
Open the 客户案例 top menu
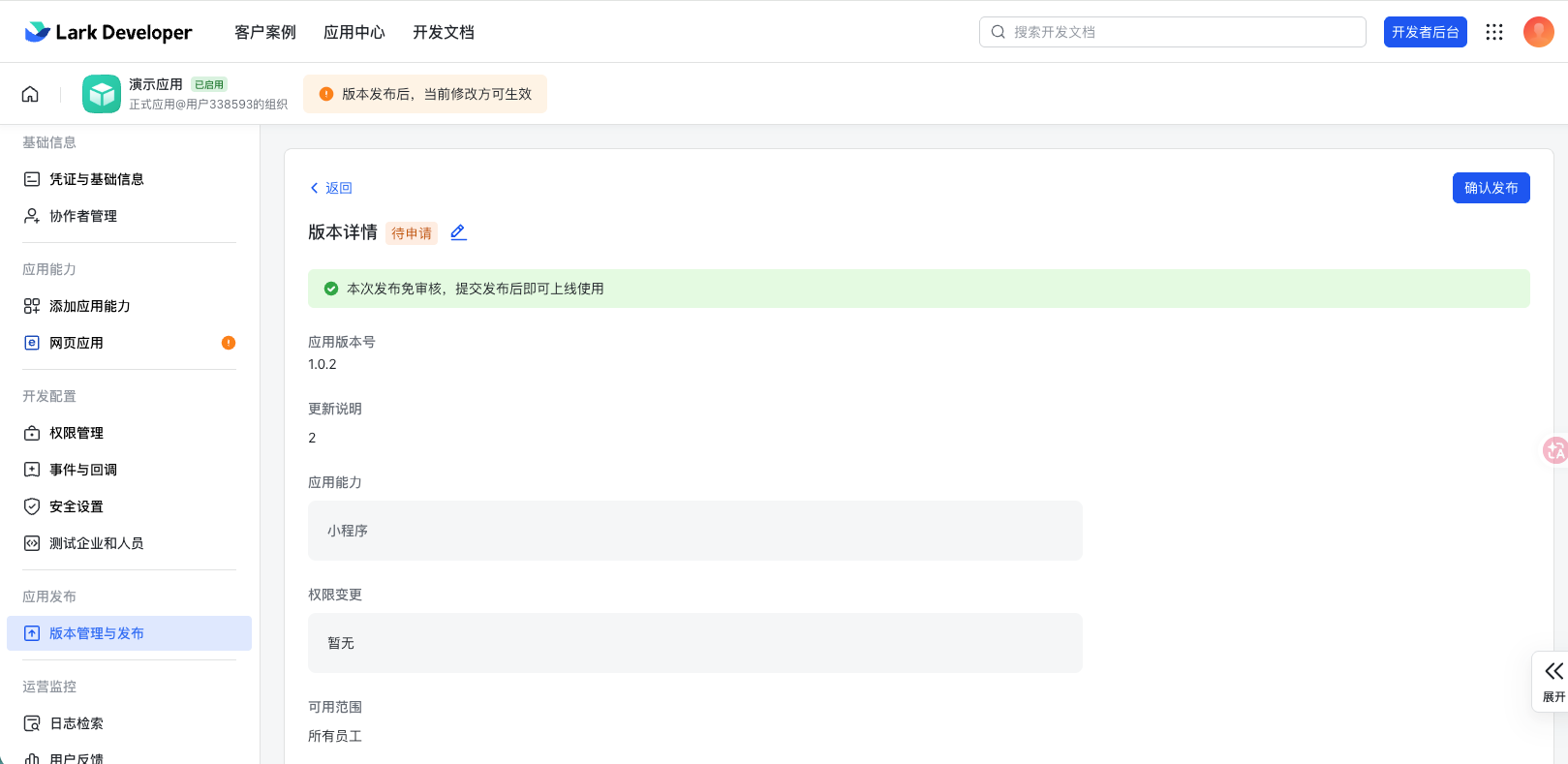[x=265, y=32]
